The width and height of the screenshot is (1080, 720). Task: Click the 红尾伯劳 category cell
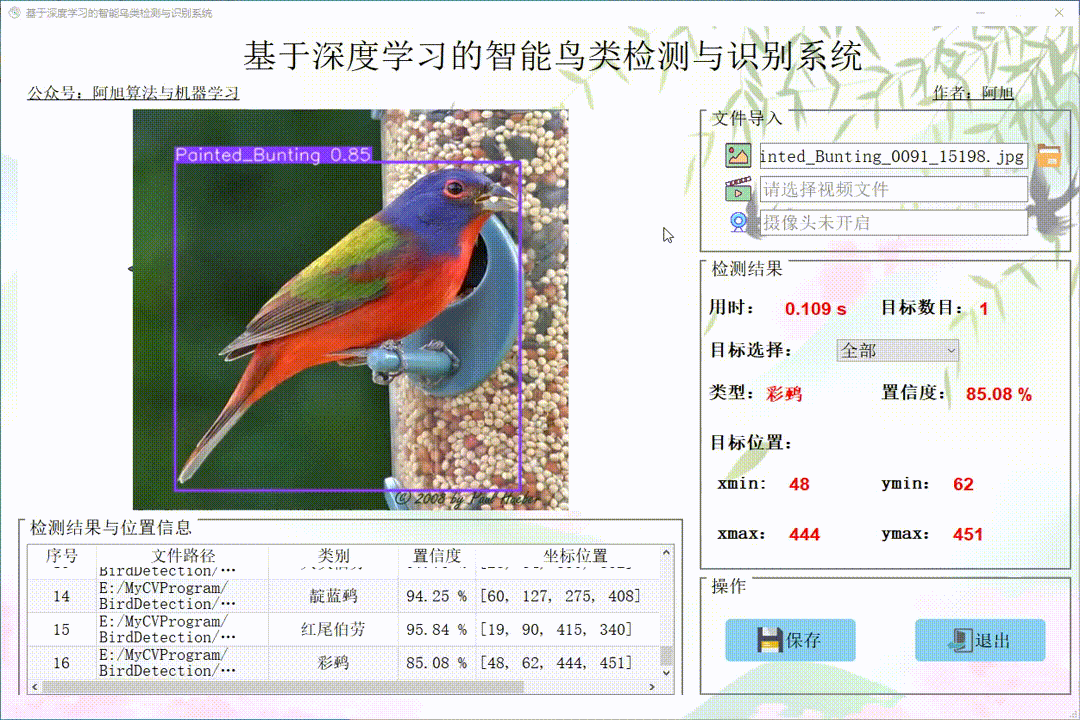[333, 629]
